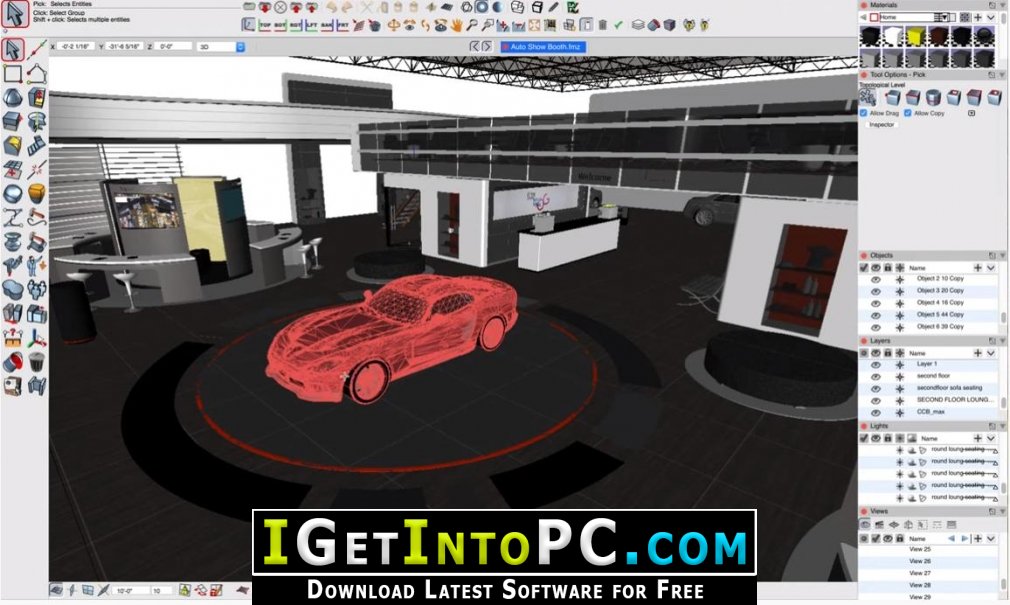The height and width of the screenshot is (605, 1010).
Task: Toggle the Allow Drag checkbox
Action: (x=864, y=113)
